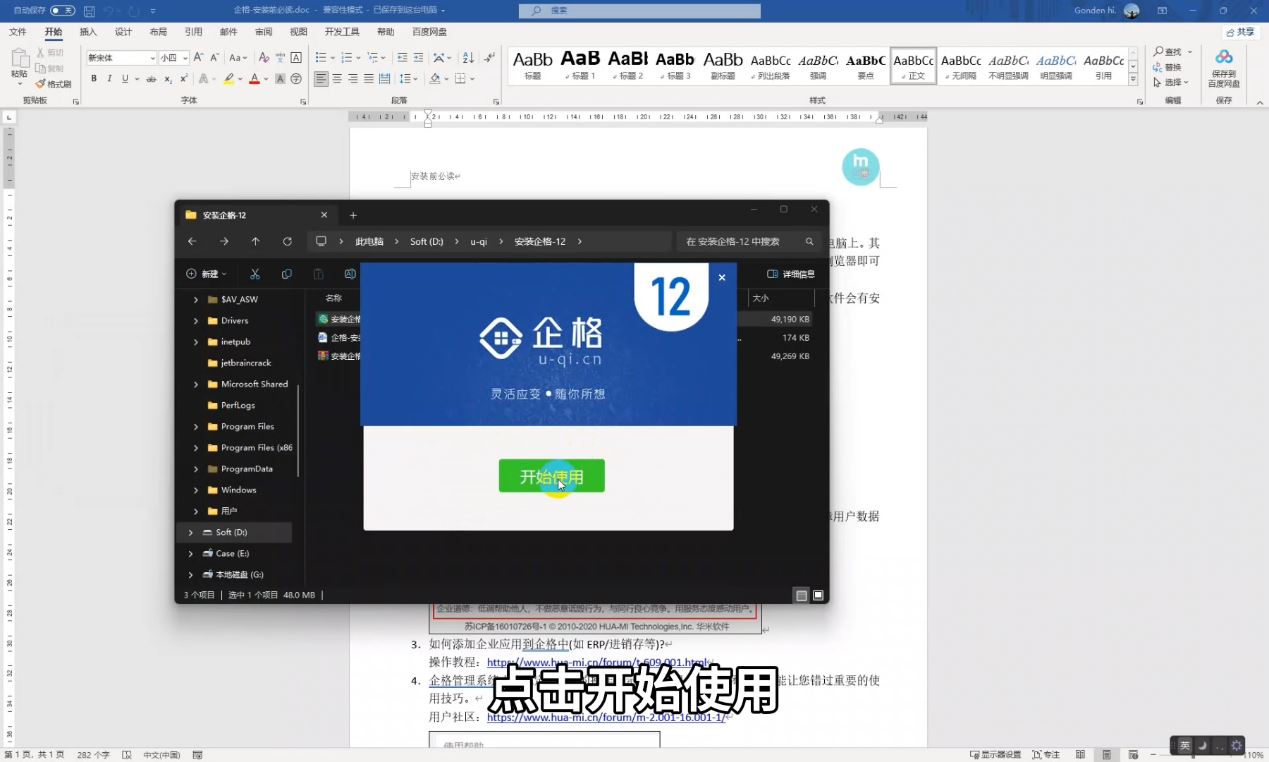Click 替换 in the editing group
Viewport: 1269px width, 762px height.
(x=1167, y=67)
